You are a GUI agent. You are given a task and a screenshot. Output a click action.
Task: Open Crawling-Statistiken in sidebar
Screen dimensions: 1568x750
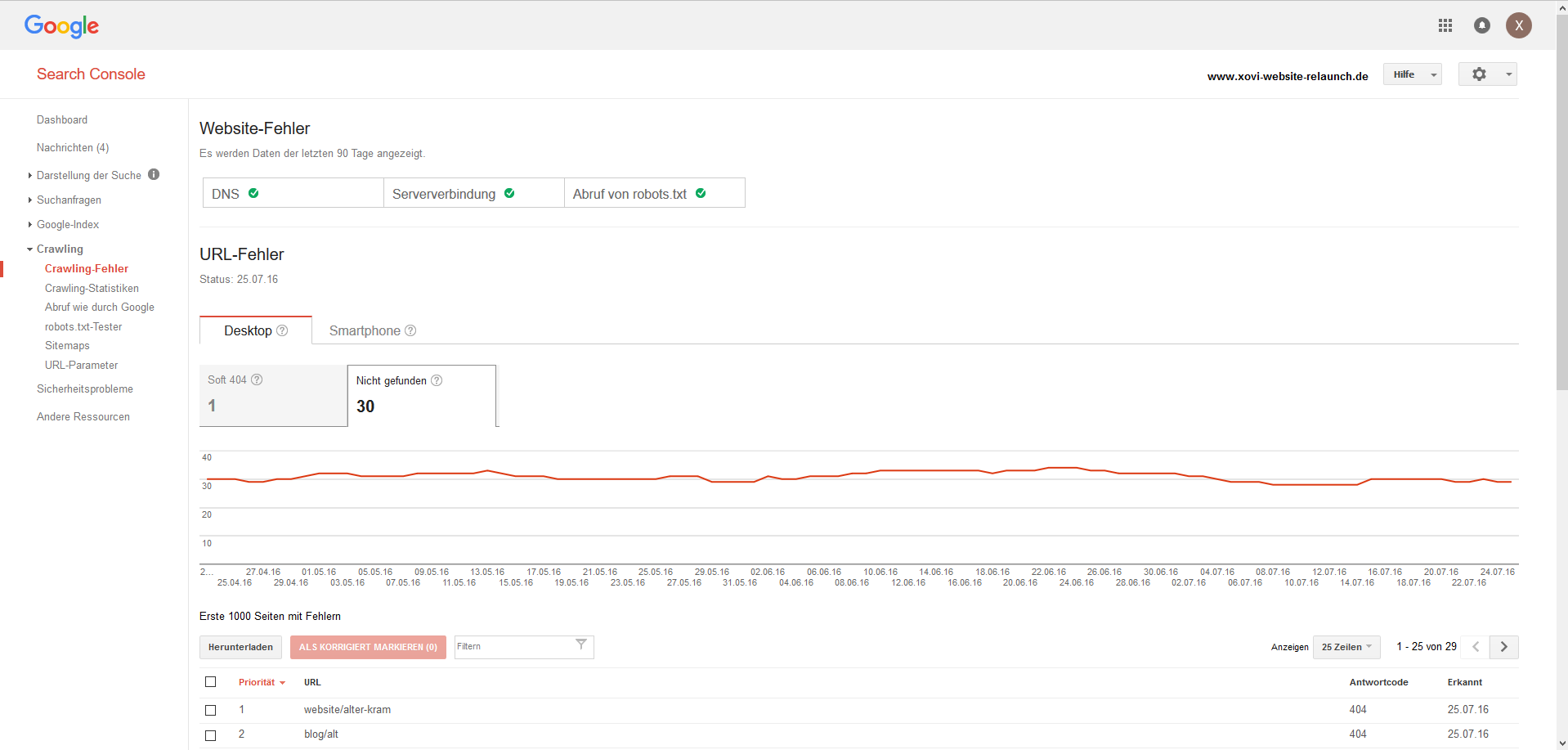coord(92,288)
